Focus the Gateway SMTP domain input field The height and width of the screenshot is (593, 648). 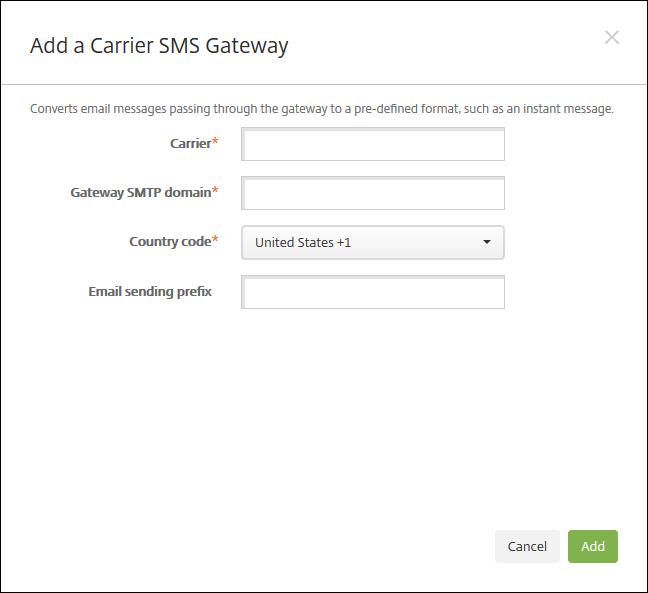[373, 193]
